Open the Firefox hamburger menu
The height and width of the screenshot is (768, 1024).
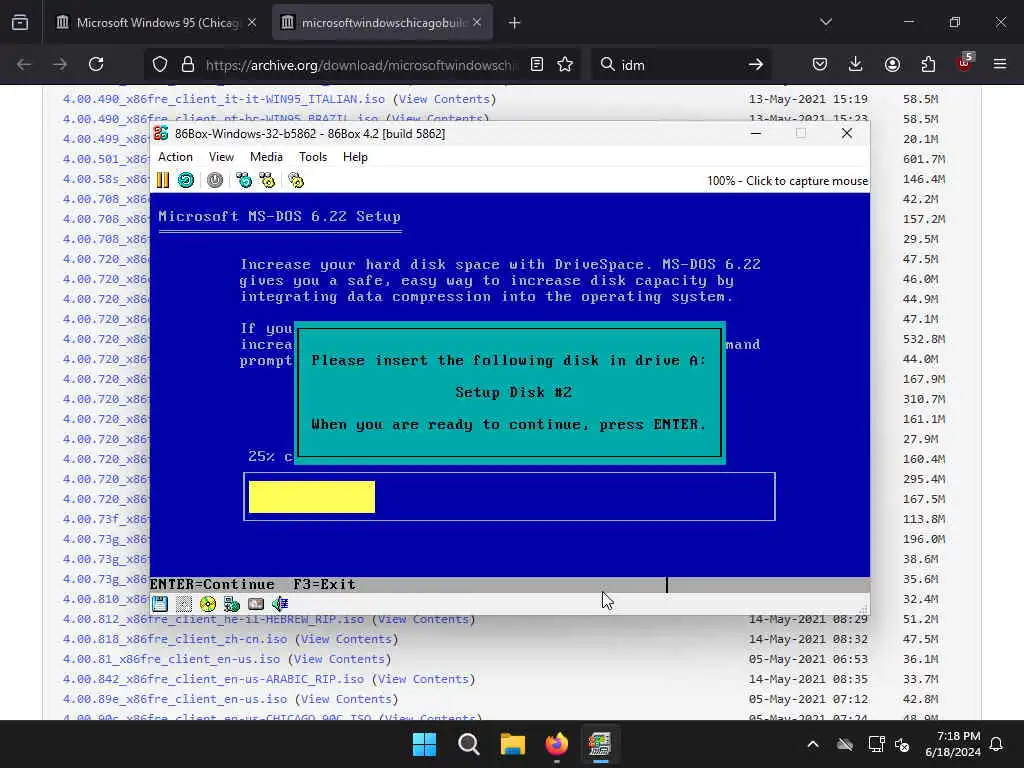[x=1000, y=64]
